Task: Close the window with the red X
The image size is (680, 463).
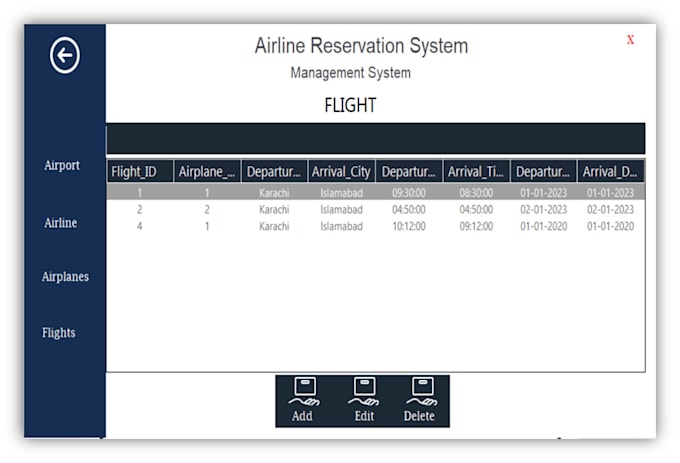Action: coord(630,40)
